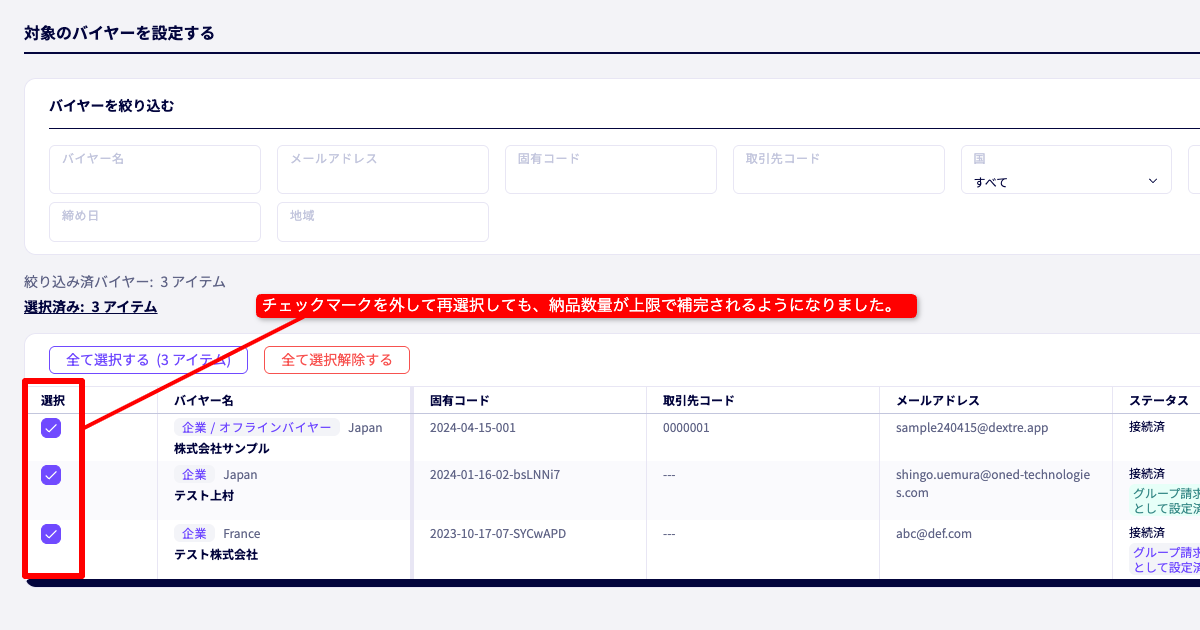Click 取引先コード value 0000001

[x=686, y=428]
